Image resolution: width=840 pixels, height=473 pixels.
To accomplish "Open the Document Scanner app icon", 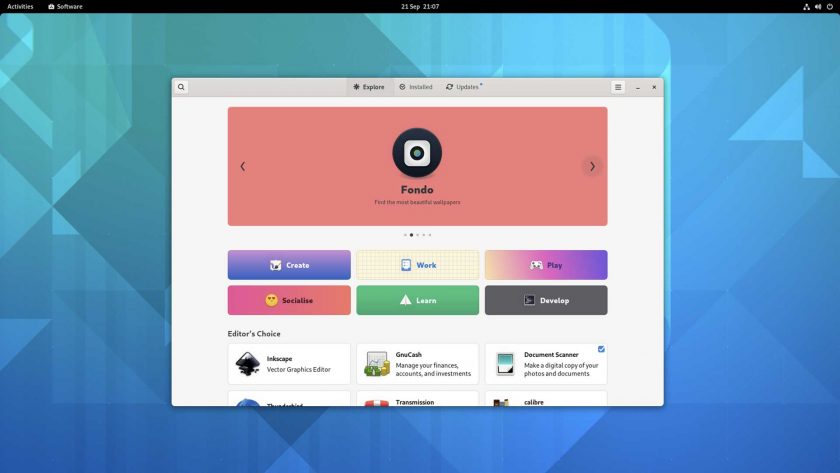I will [505, 364].
